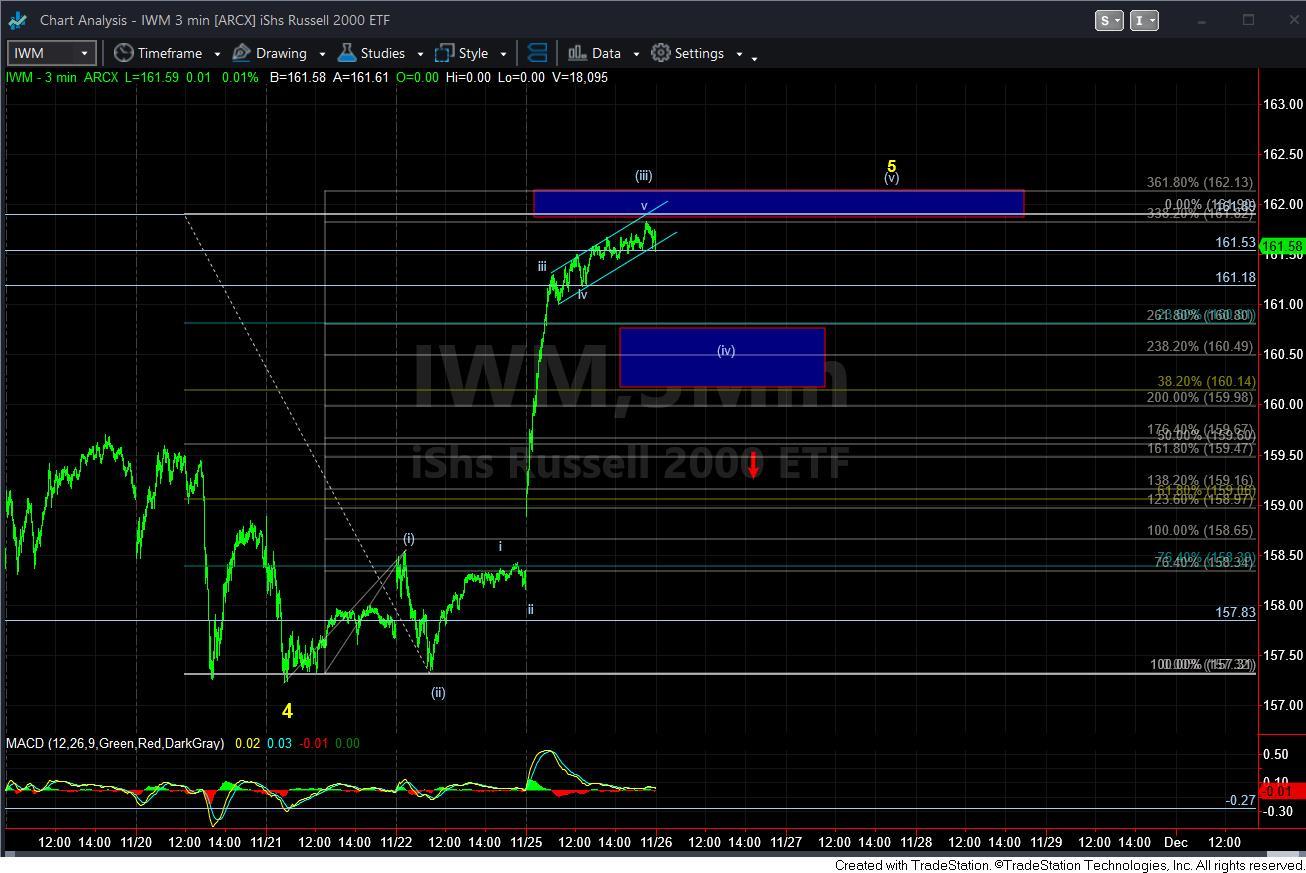Click the 361.80% (162.13) Fibonacci label
Image resolution: width=1306 pixels, height=873 pixels.
[x=1199, y=183]
